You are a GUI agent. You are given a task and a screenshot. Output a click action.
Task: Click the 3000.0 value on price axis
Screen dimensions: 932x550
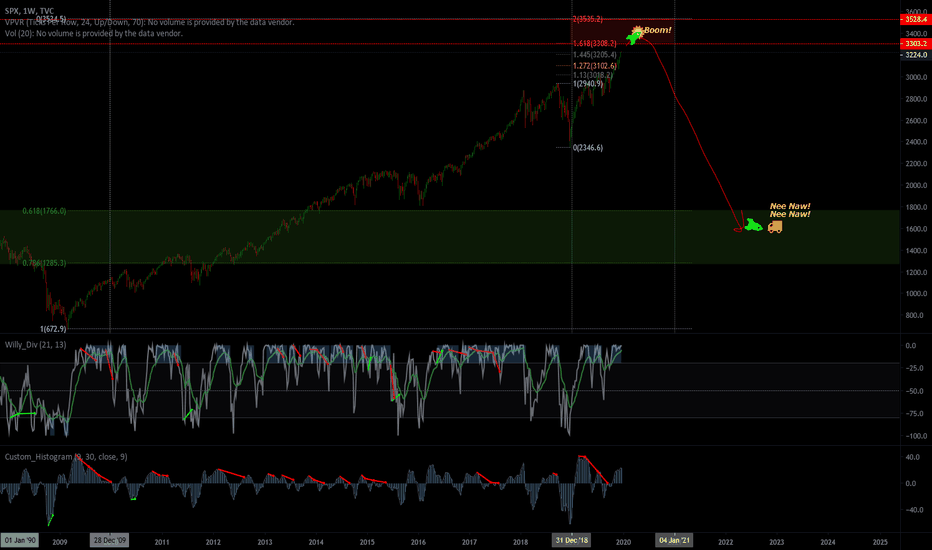916,77
